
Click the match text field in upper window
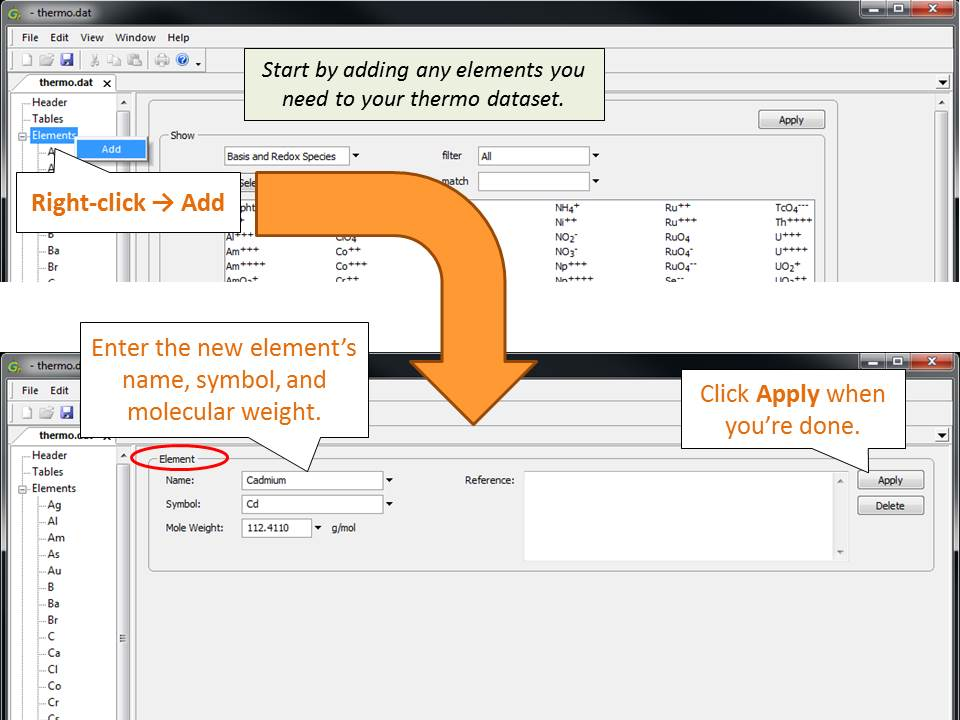[533, 181]
